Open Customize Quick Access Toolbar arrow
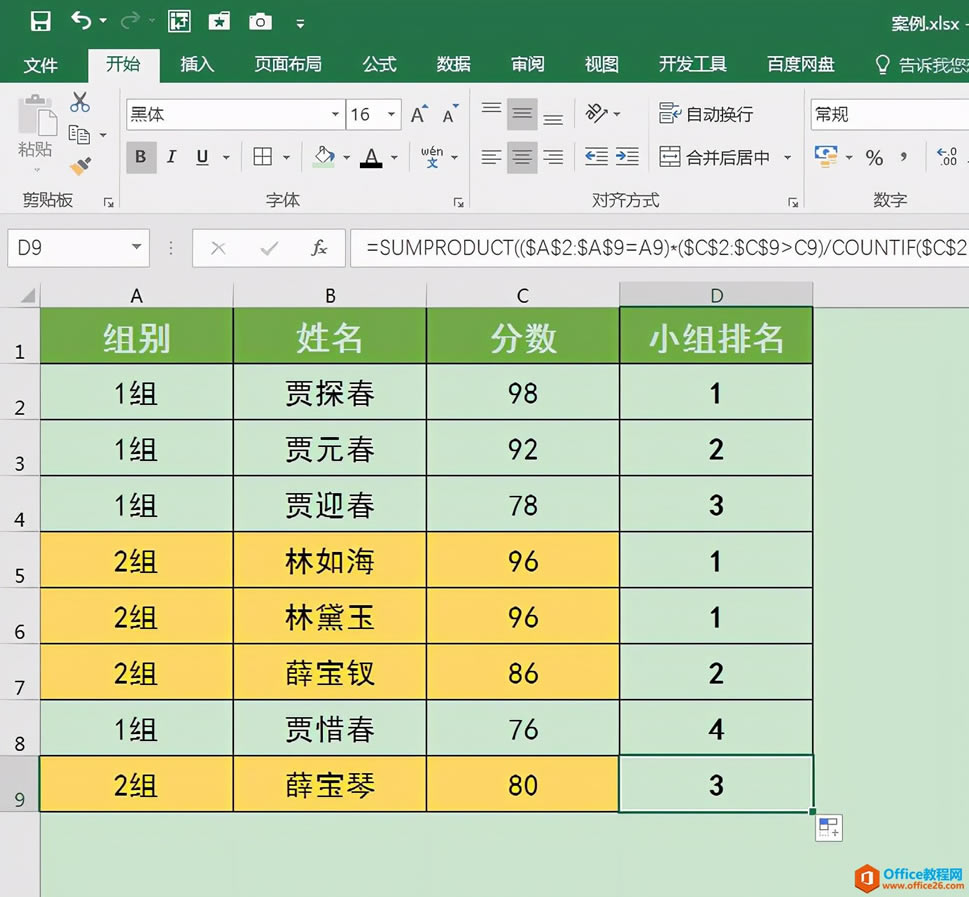 pyautogui.click(x=300, y=24)
